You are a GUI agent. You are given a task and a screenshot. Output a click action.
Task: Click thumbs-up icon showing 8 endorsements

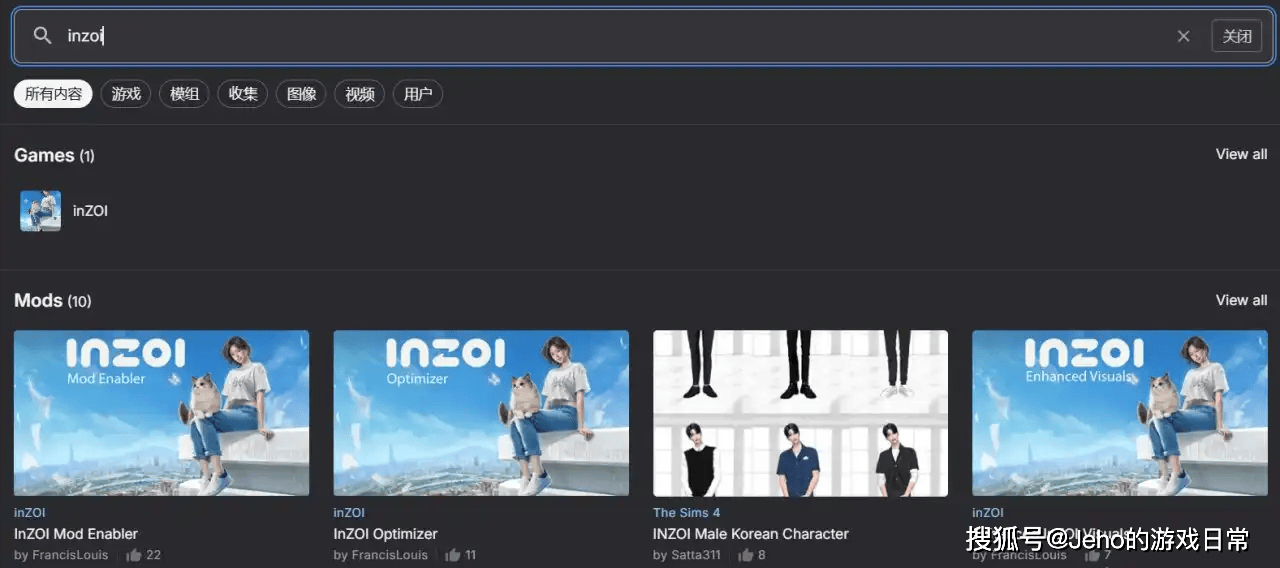[x=746, y=555]
